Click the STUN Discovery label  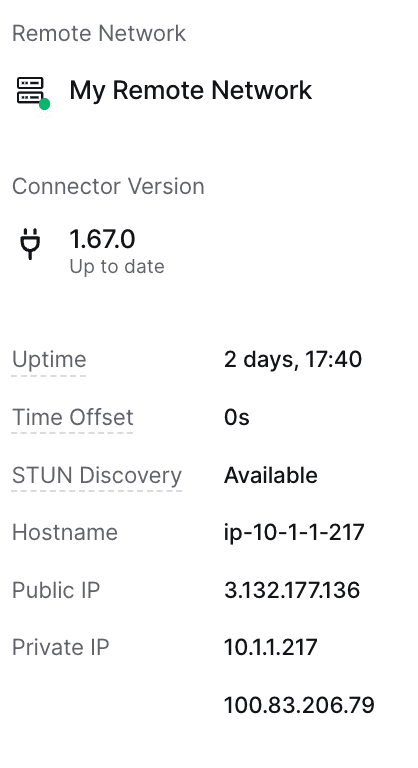point(97,475)
